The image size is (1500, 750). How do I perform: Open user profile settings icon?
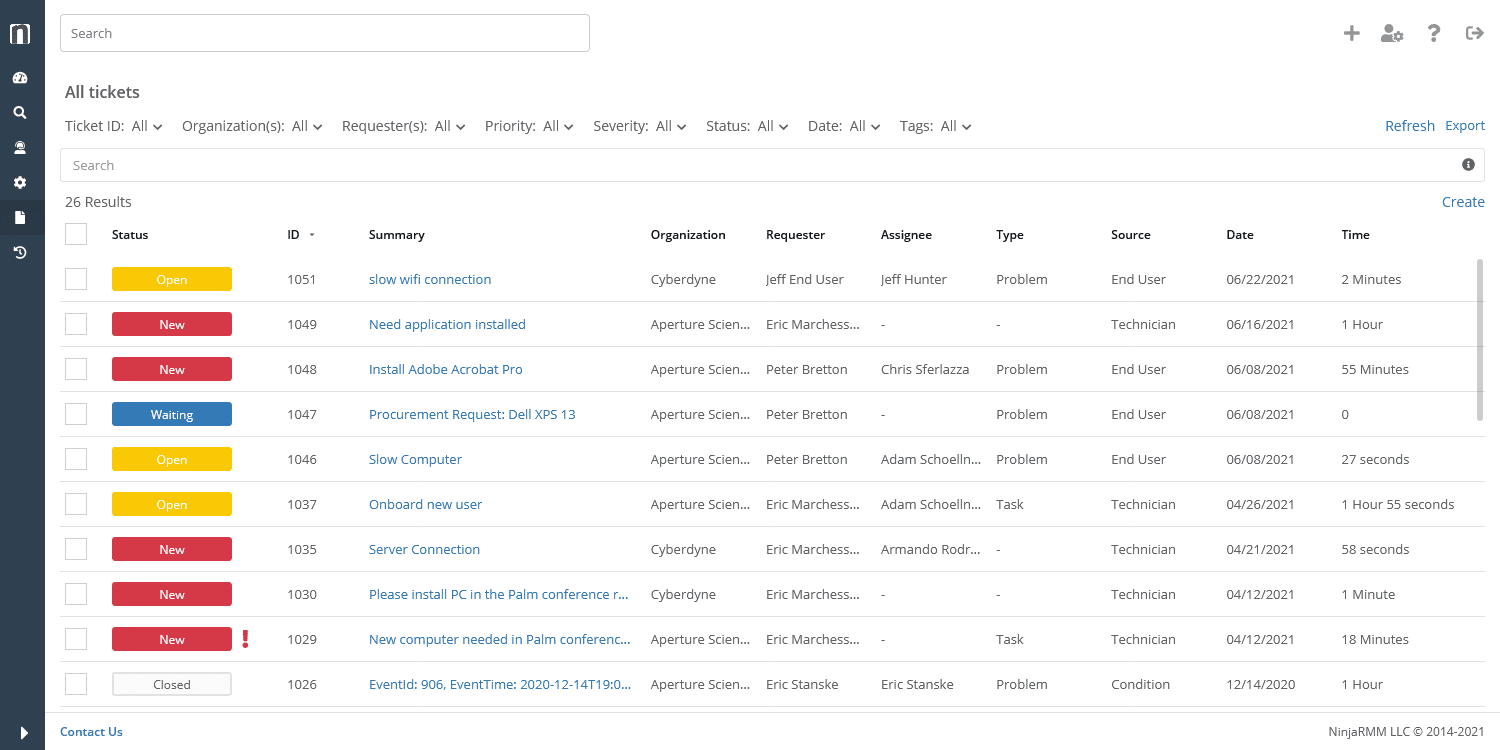[1392, 33]
